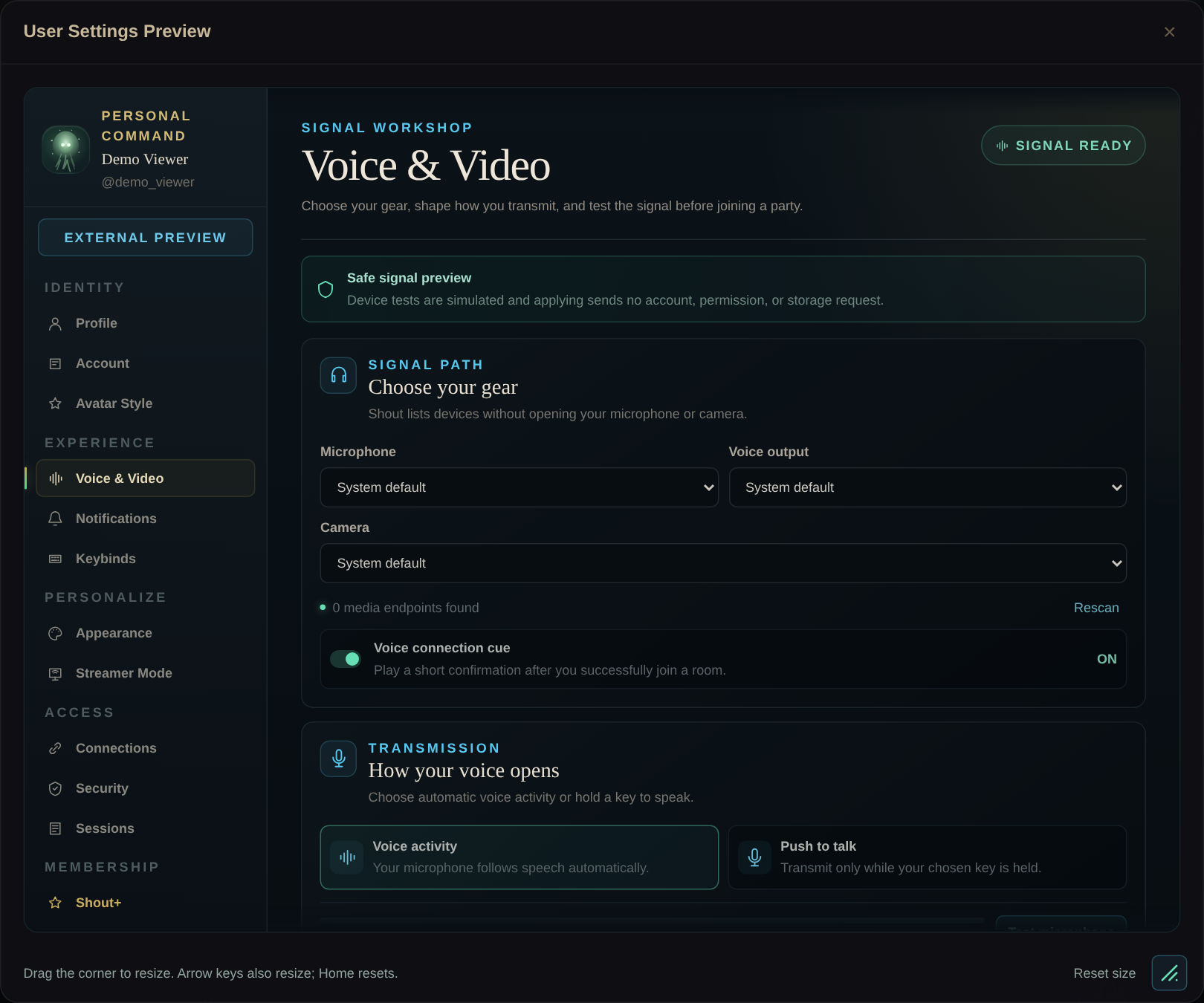
Task: Go to Notifications settings label
Action: tap(116, 519)
